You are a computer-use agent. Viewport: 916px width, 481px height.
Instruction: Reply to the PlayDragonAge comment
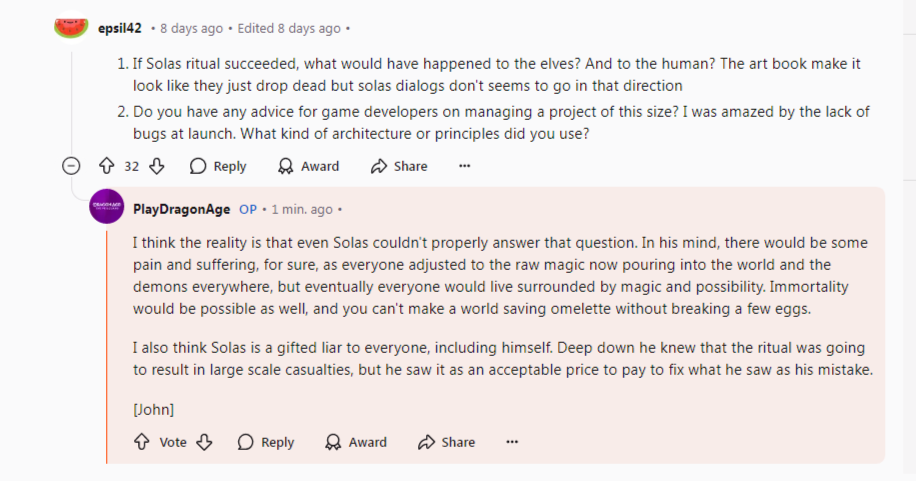point(266,442)
